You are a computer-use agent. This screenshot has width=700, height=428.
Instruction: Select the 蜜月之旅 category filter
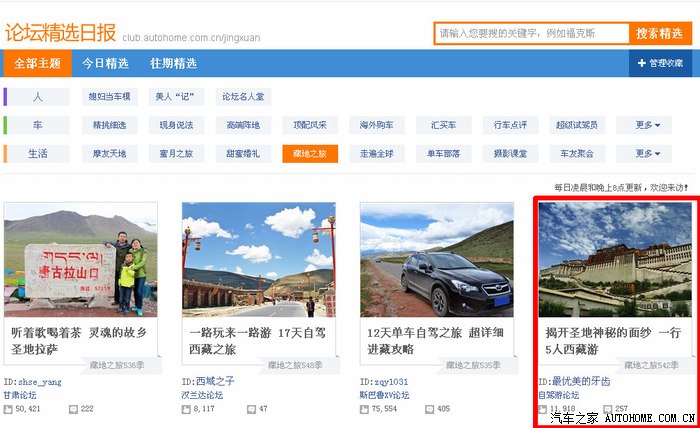click(x=175, y=154)
